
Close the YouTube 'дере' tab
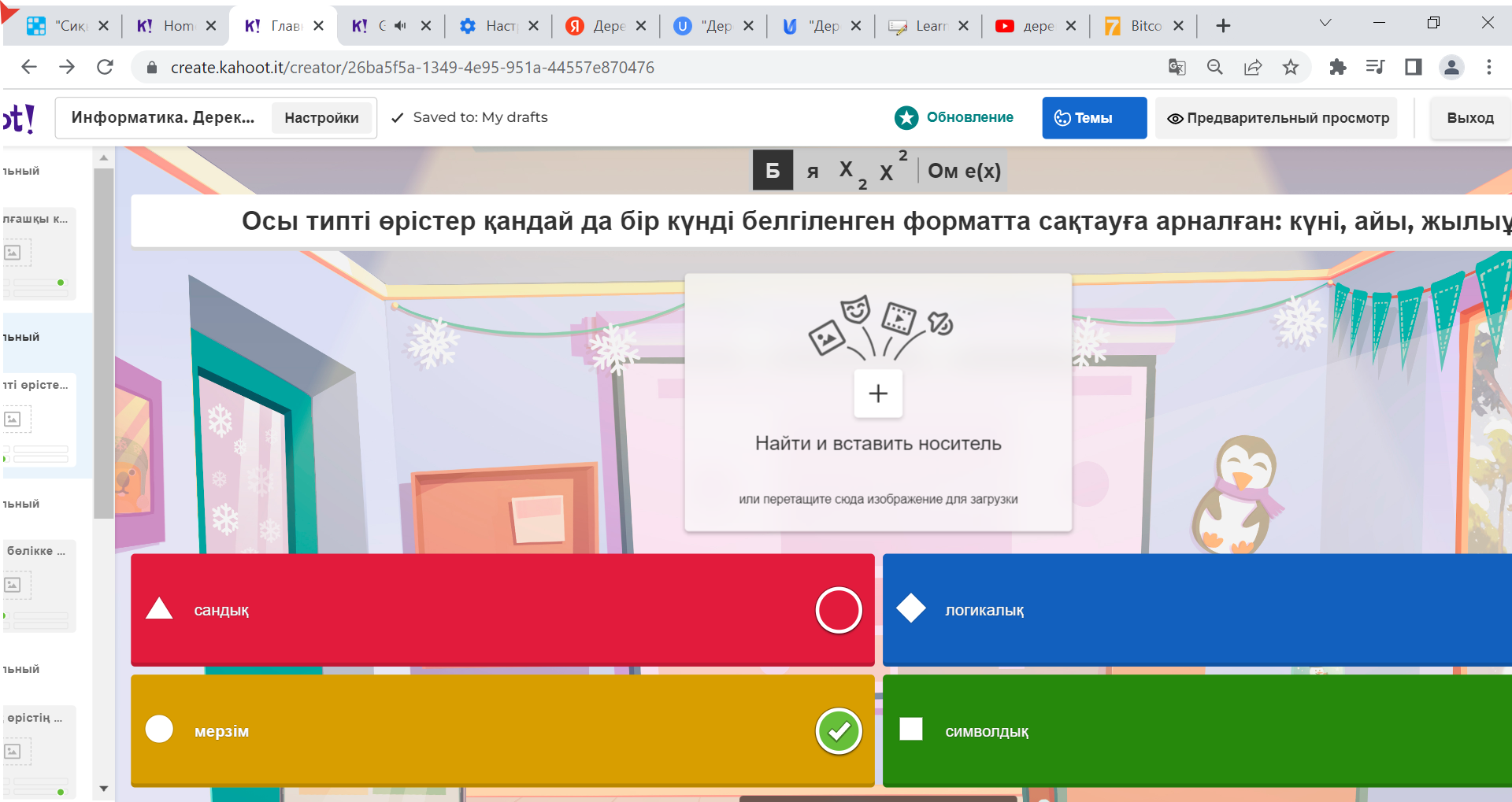[x=1071, y=26]
